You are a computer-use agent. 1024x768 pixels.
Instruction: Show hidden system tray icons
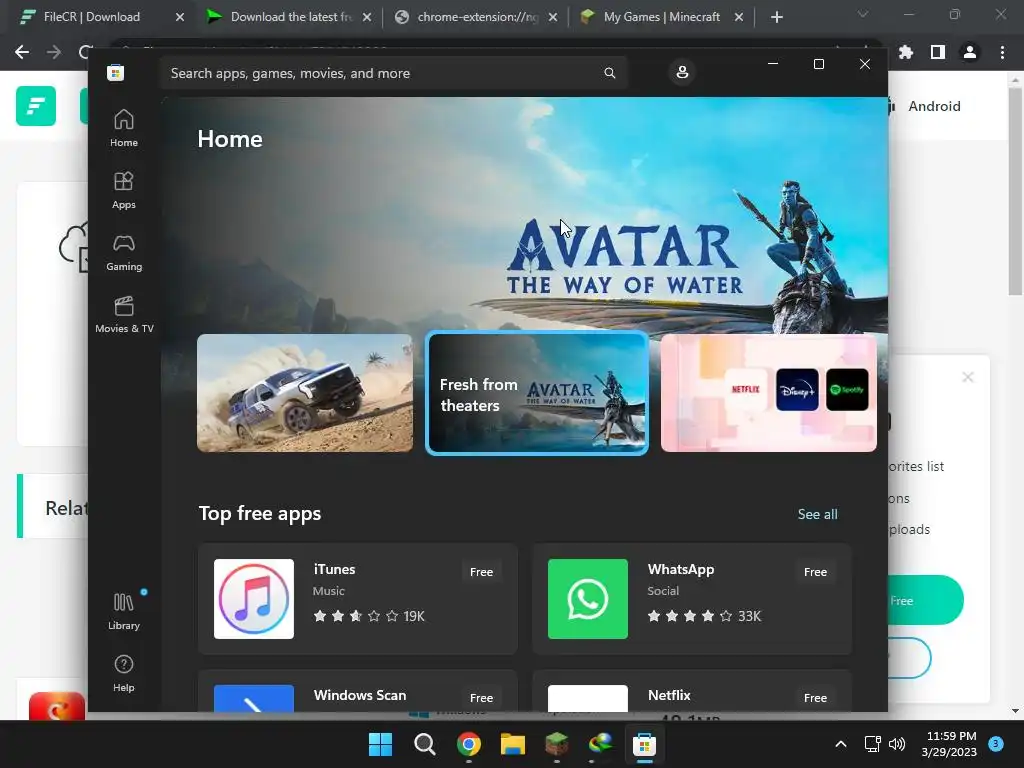[x=841, y=744]
